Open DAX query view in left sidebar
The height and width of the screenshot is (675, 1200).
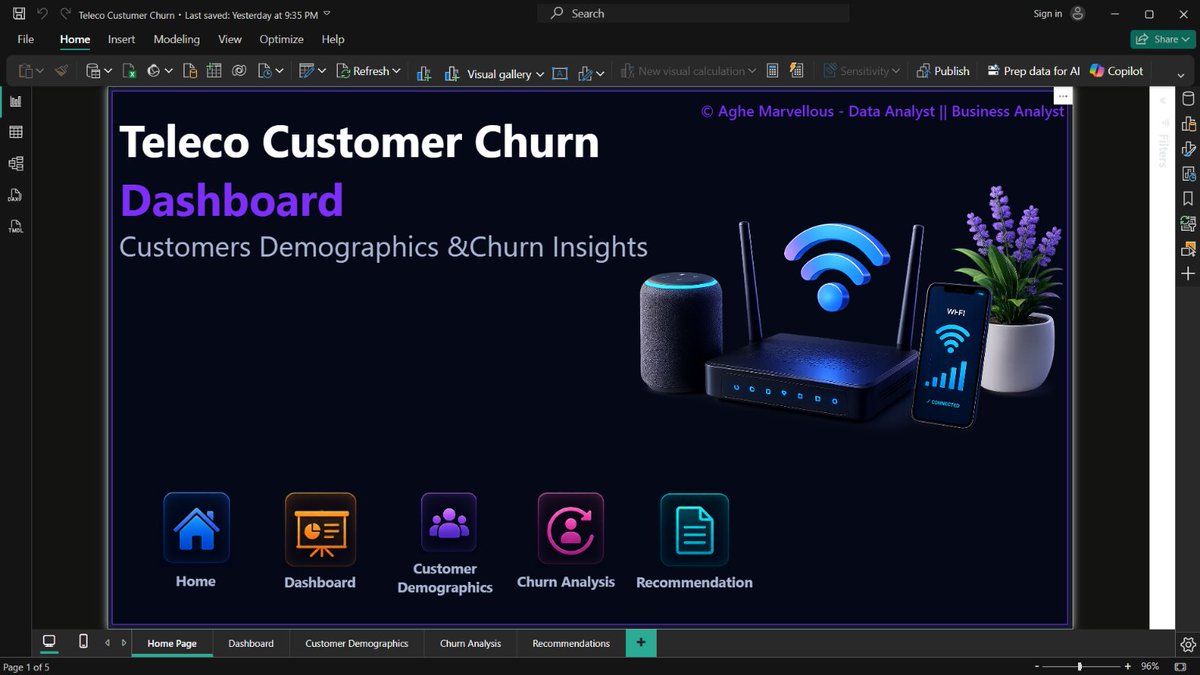click(16, 195)
